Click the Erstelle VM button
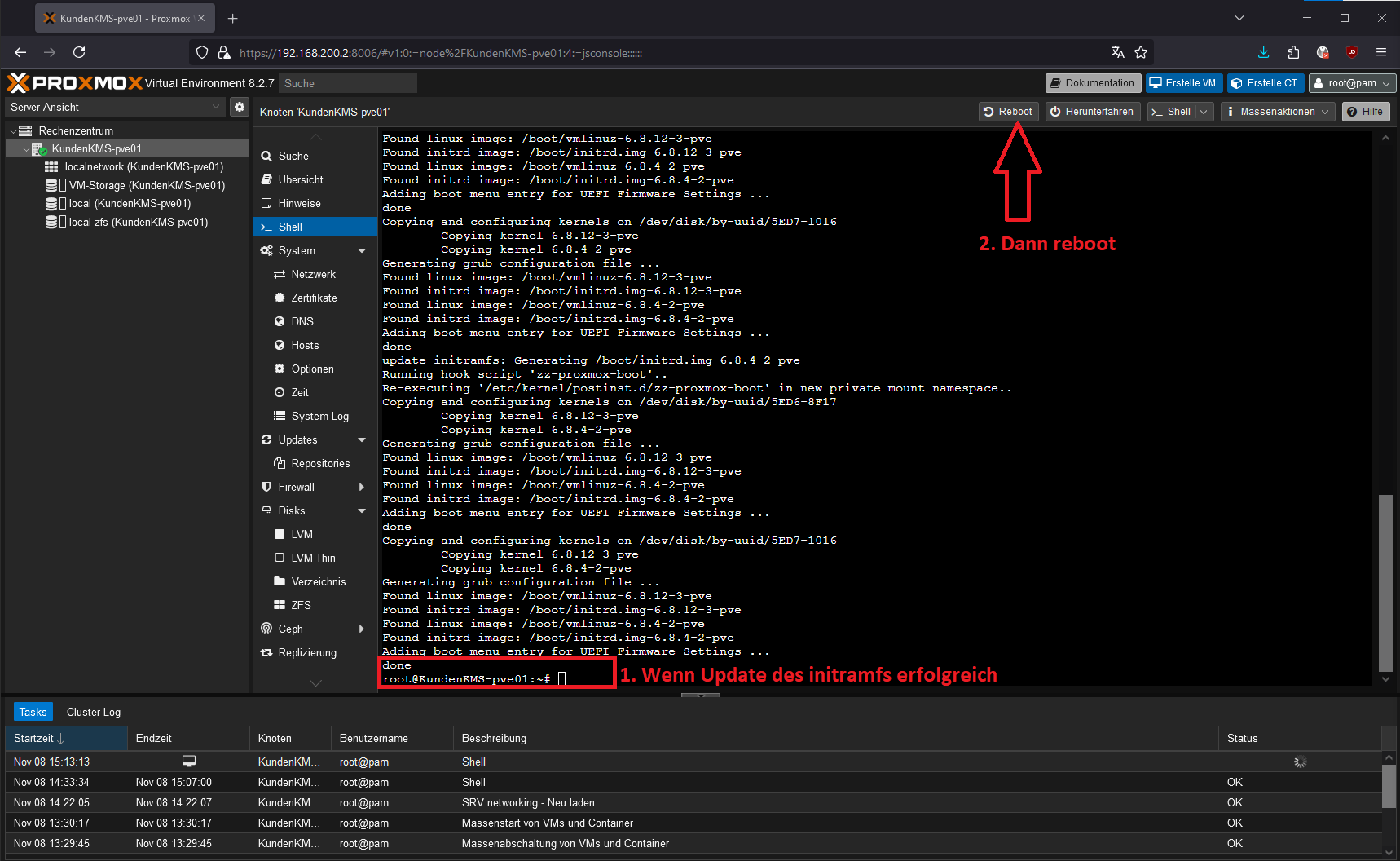 (x=1182, y=83)
